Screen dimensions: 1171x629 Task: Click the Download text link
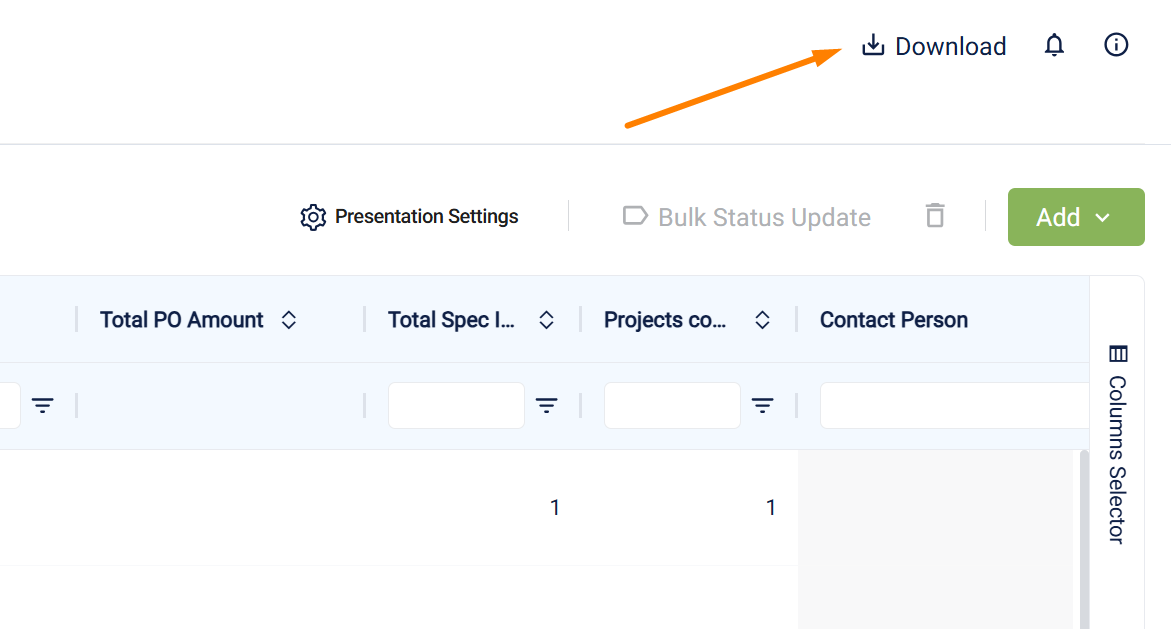tap(950, 46)
